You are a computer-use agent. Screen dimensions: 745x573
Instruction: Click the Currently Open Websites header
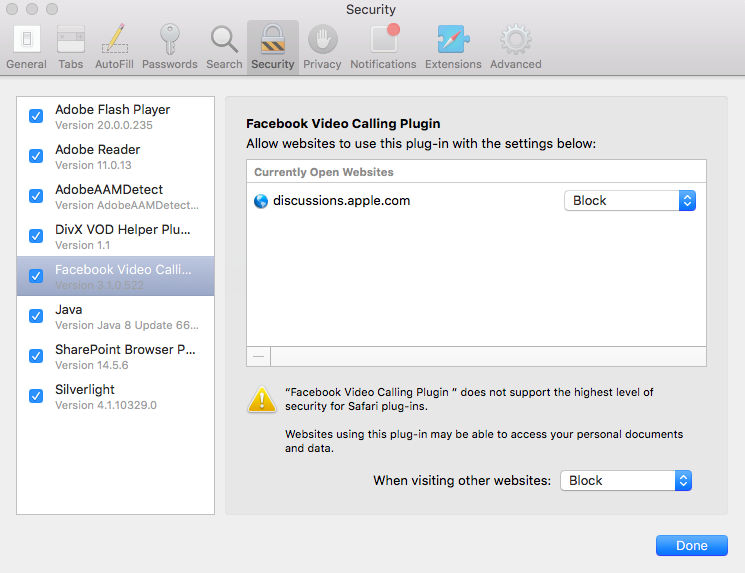(x=324, y=172)
